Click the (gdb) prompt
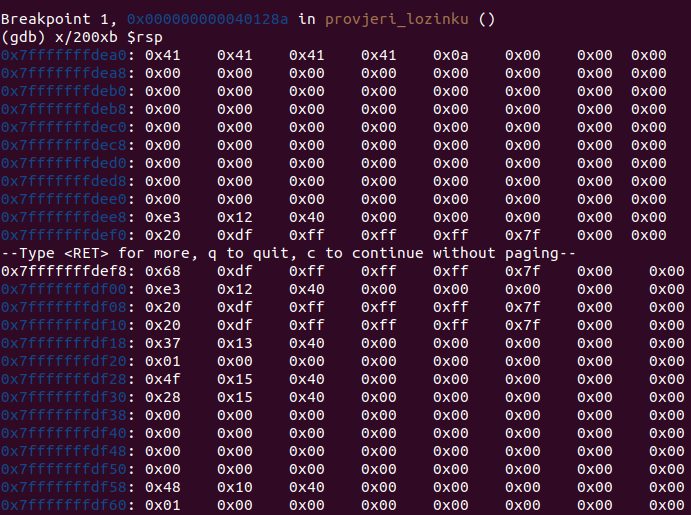 [x=24, y=38]
